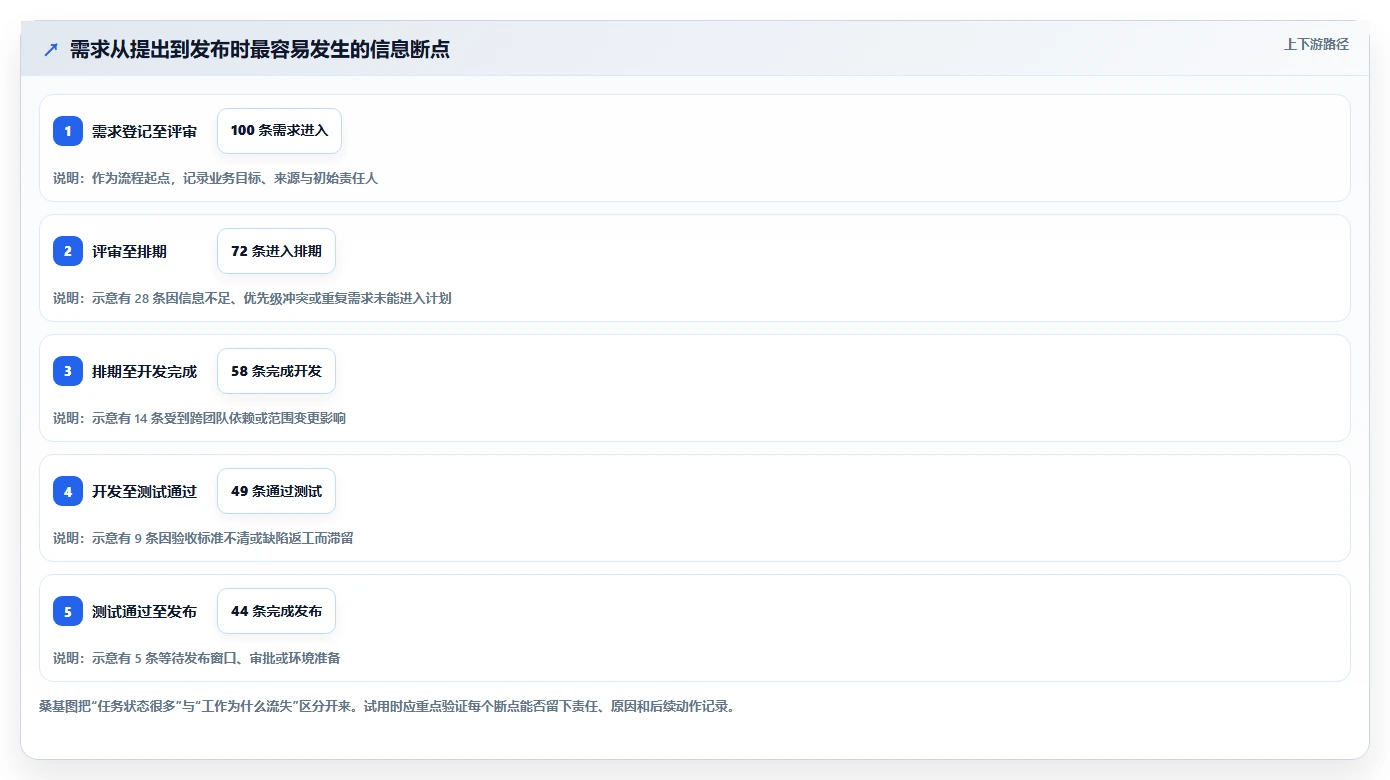Select the '58 条完成开发' chip
This screenshot has height=780, width=1390.
(x=276, y=371)
